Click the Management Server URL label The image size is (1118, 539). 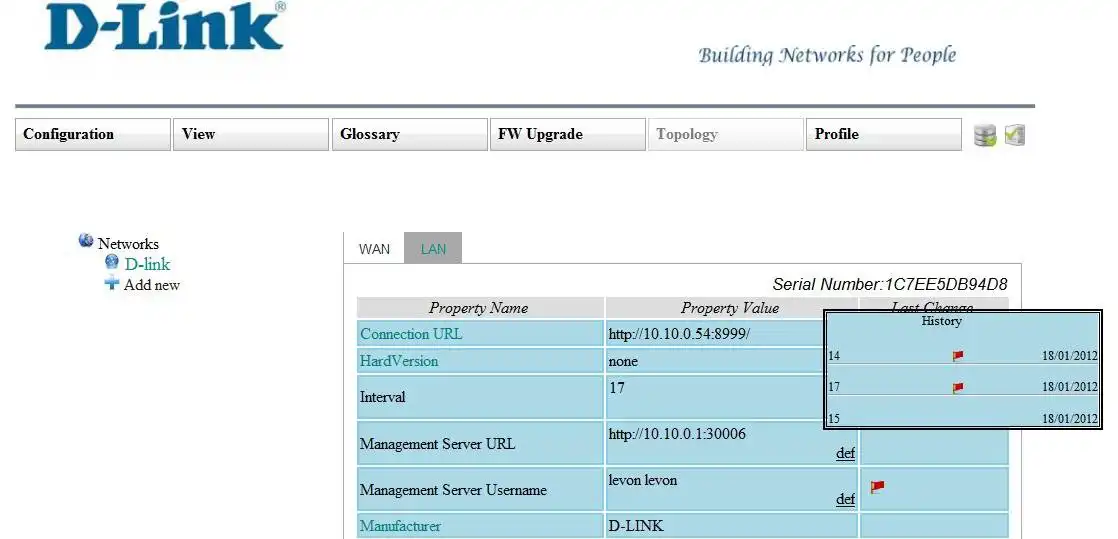[x=437, y=443]
